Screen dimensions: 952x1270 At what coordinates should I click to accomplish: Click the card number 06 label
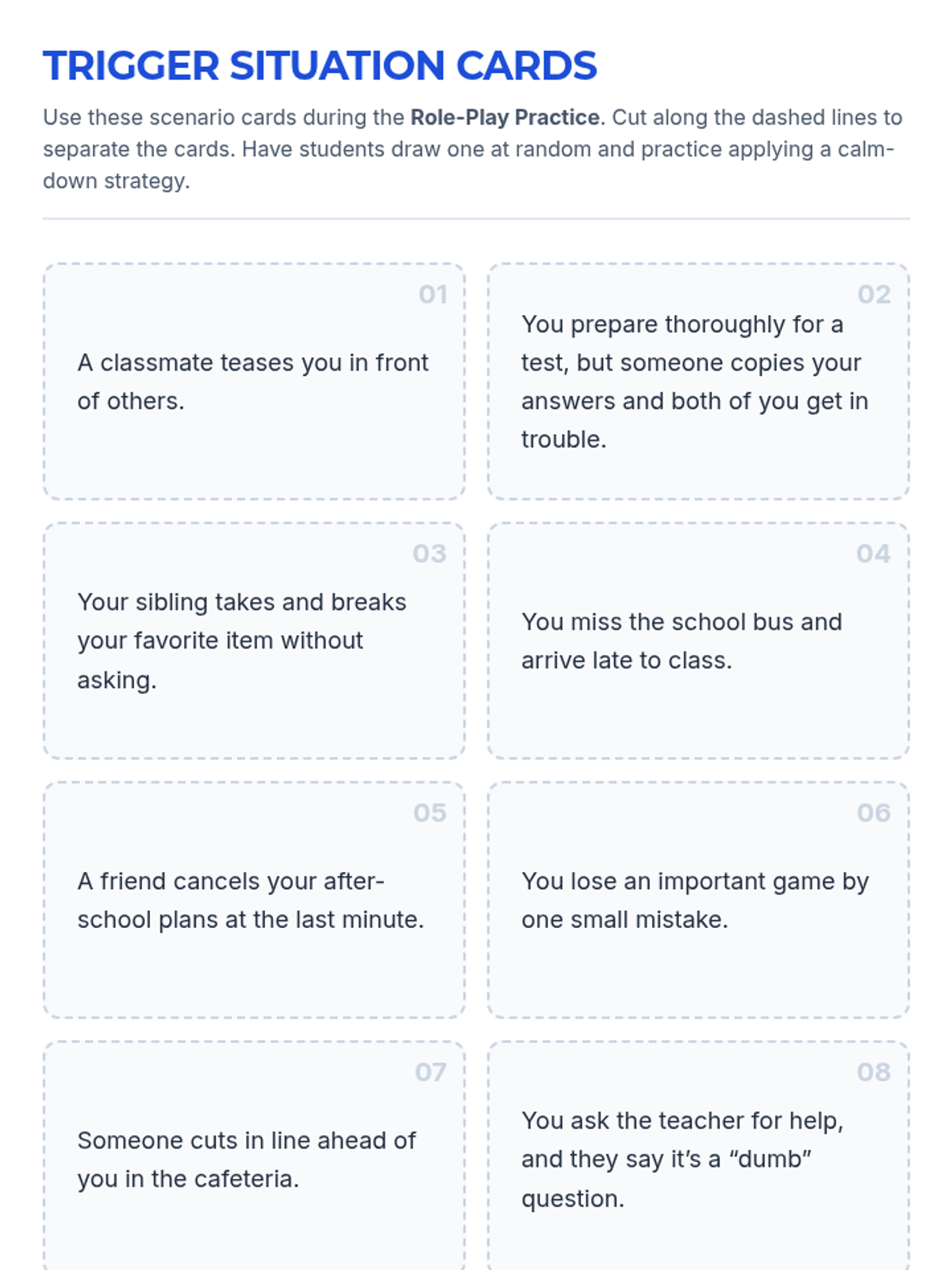(873, 813)
